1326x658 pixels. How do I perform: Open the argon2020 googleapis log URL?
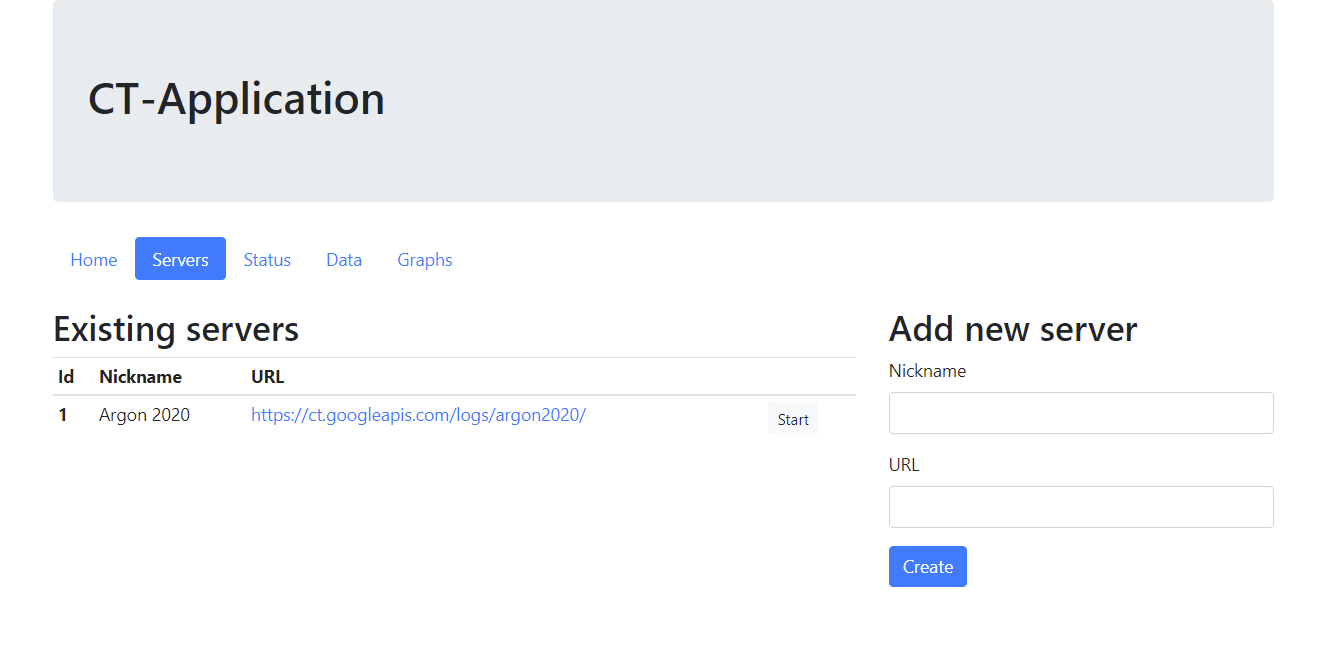[x=418, y=415]
